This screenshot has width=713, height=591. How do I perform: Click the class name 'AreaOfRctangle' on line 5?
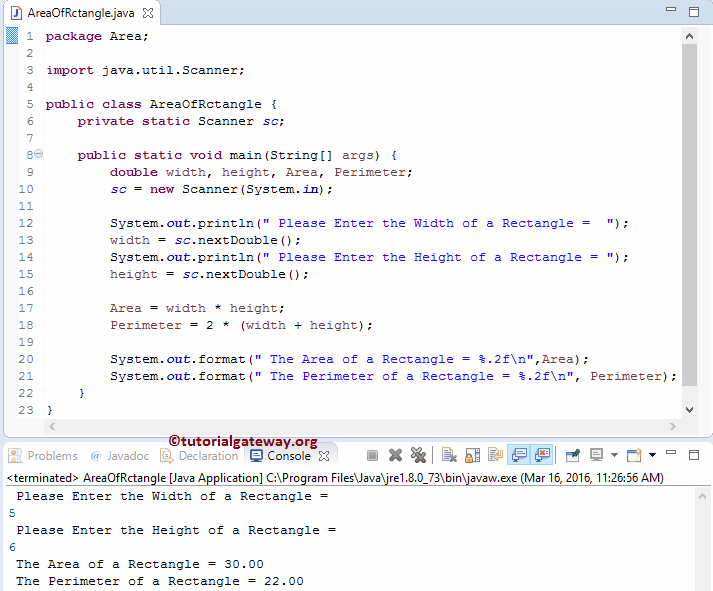(206, 104)
